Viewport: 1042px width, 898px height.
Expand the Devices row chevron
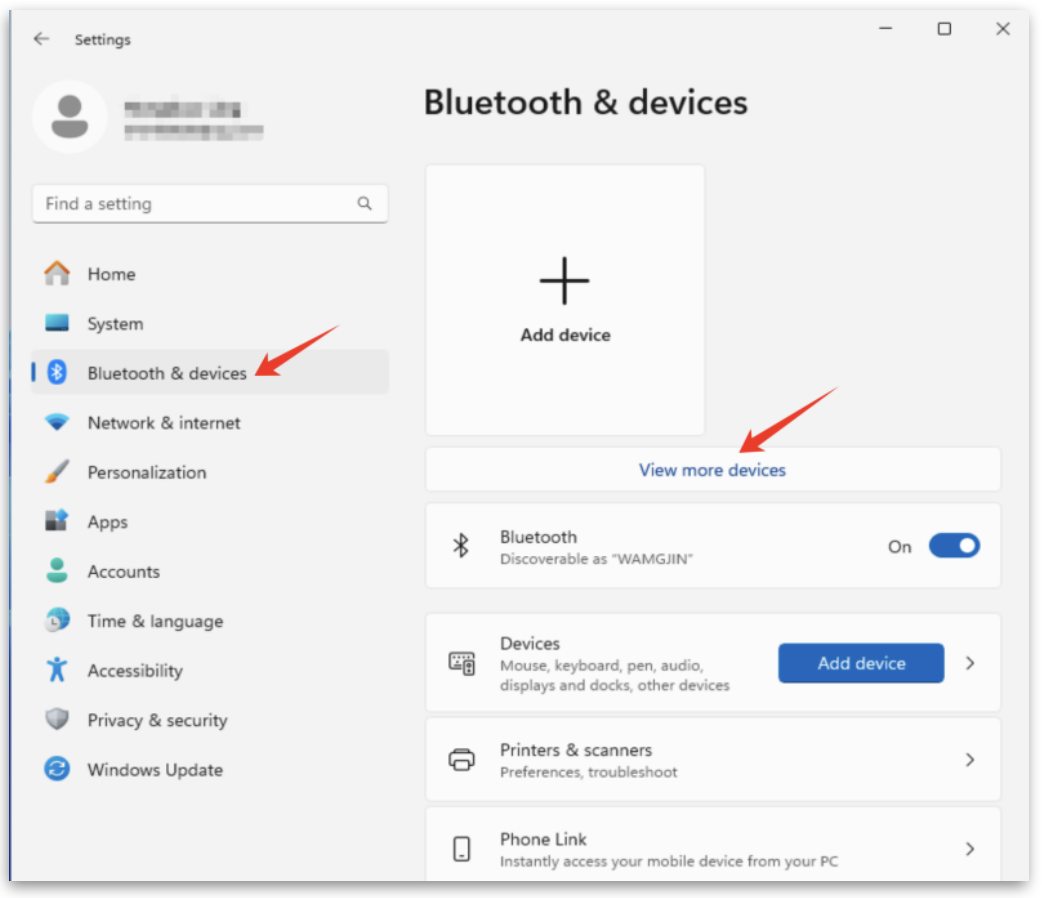click(969, 663)
